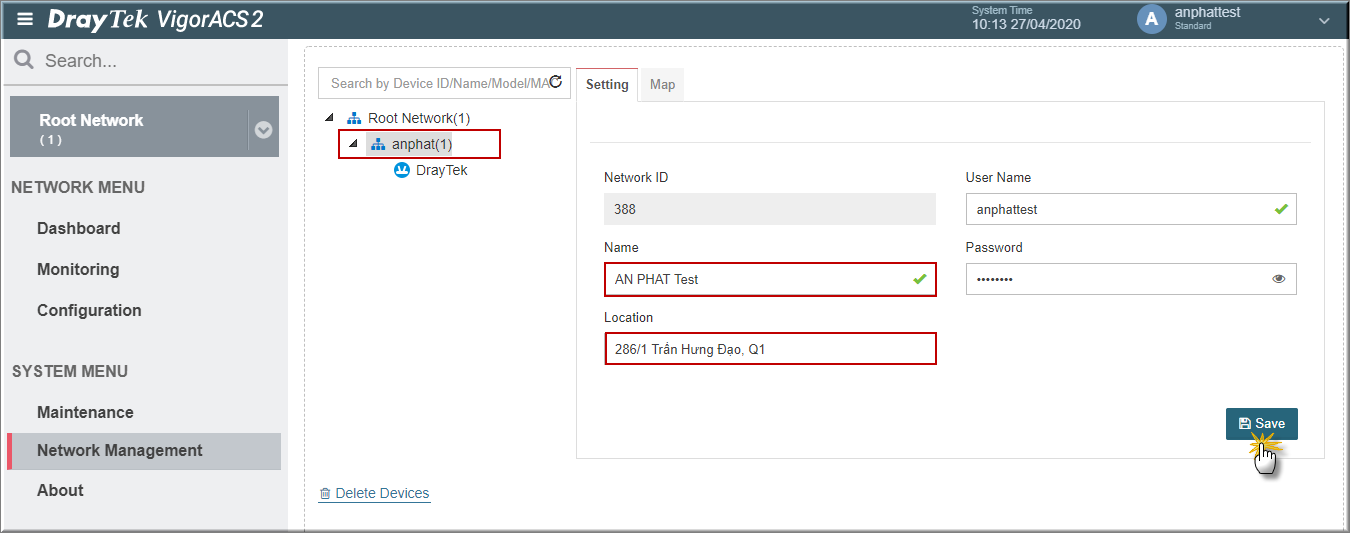Click the user avatar icon
Viewport: 1350px width, 533px height.
tap(1152, 19)
